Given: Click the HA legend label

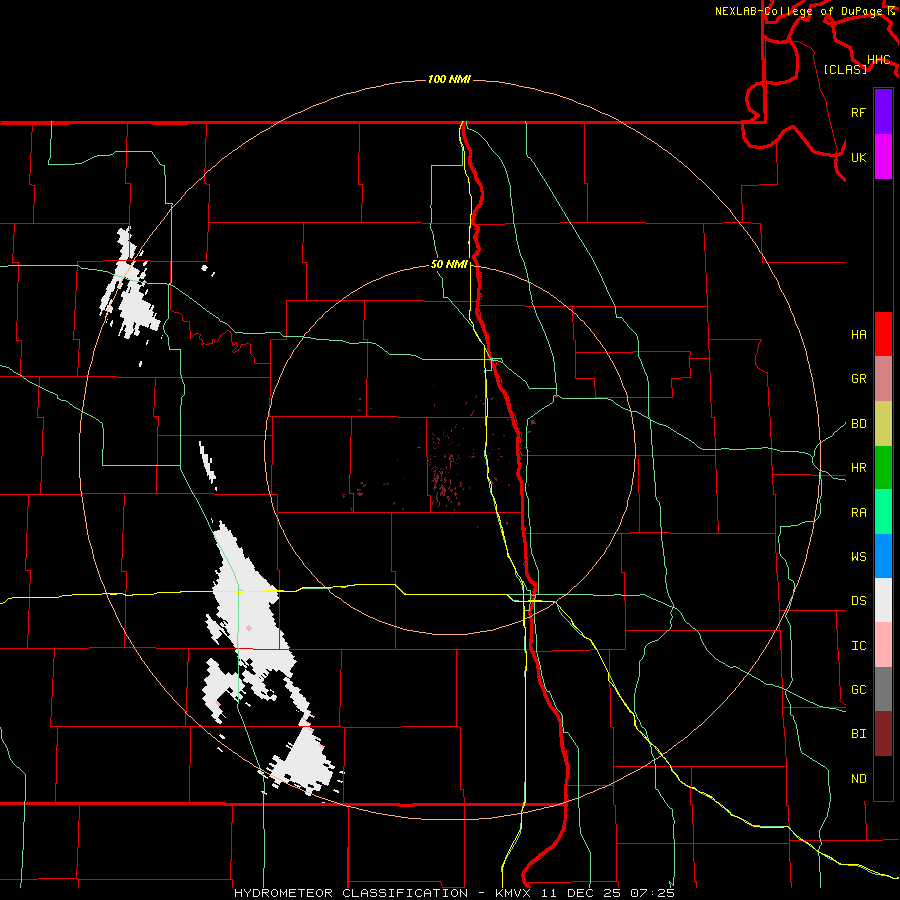Looking at the screenshot, I should click(x=859, y=335).
